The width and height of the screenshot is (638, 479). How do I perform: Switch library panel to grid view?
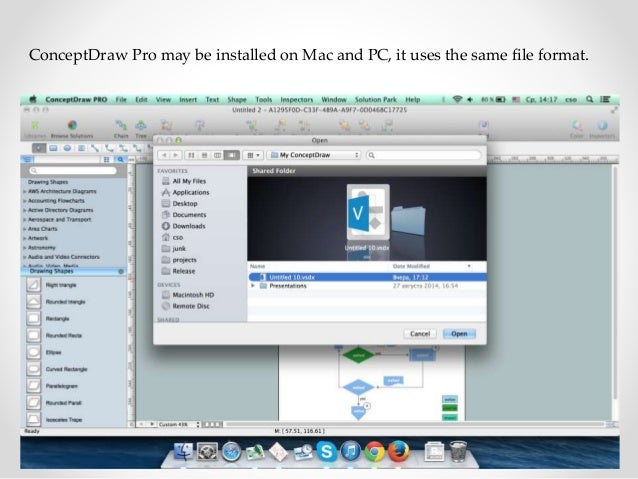[x=107, y=160]
